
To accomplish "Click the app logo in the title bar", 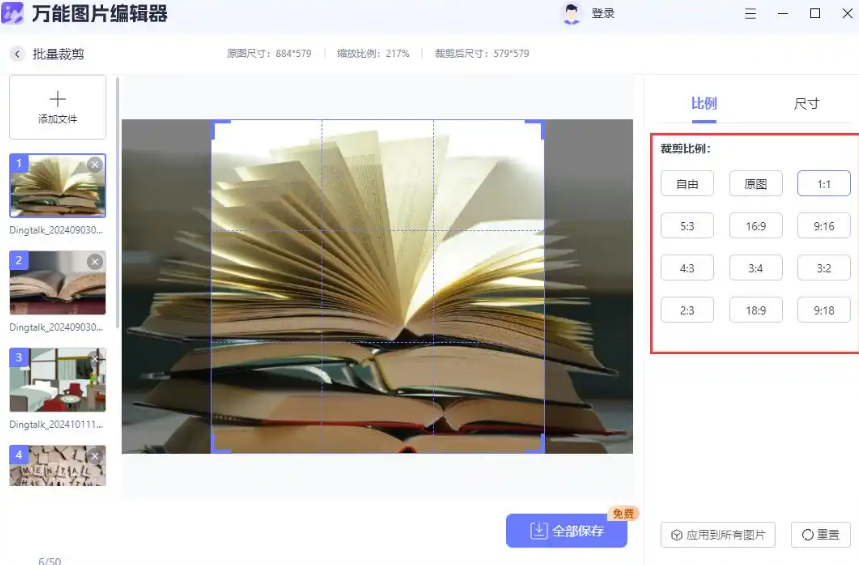I will pyautogui.click(x=13, y=13).
